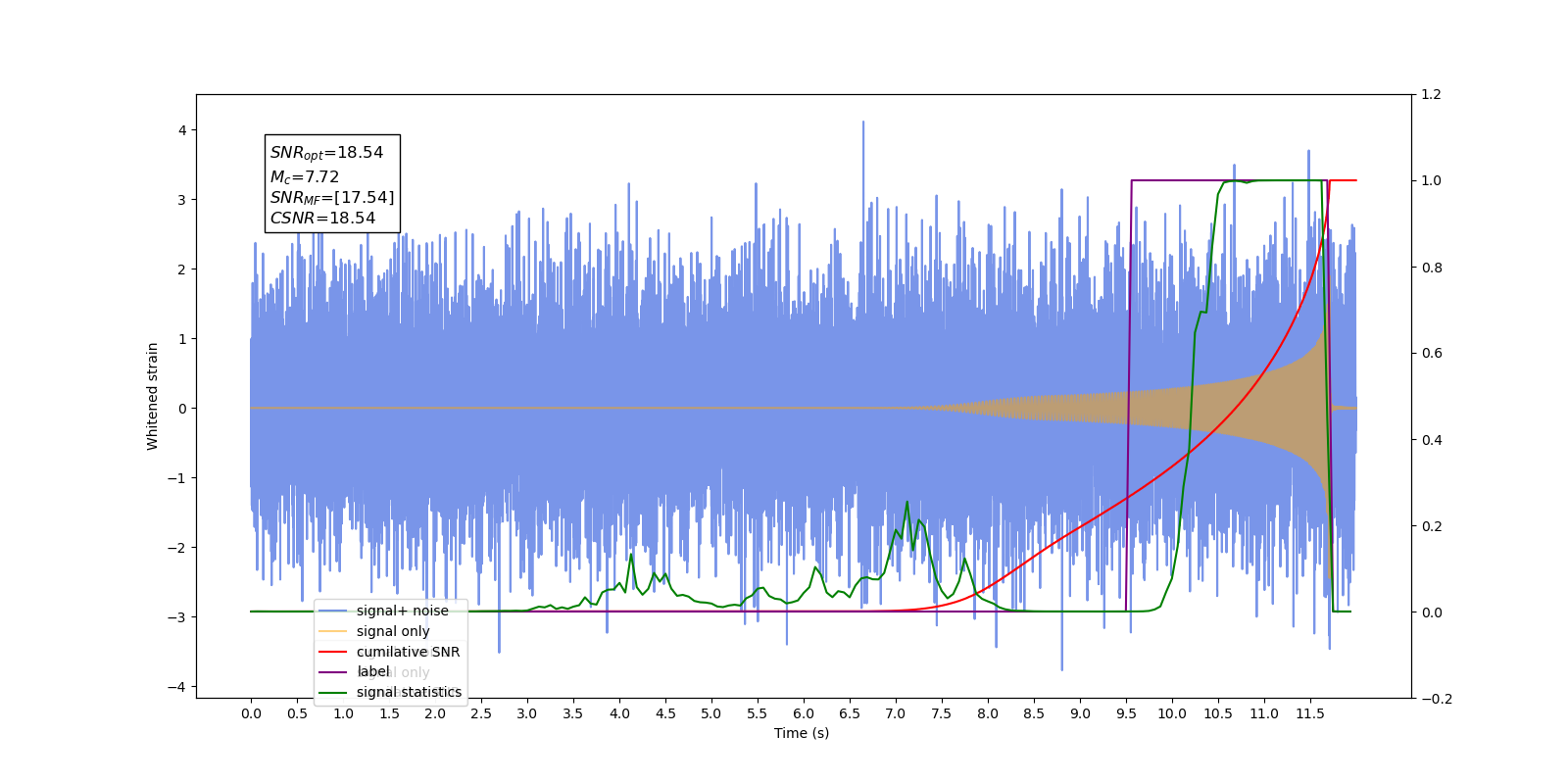Click the 9.5 tick on time axis
1568x784 pixels.
tap(1126, 713)
